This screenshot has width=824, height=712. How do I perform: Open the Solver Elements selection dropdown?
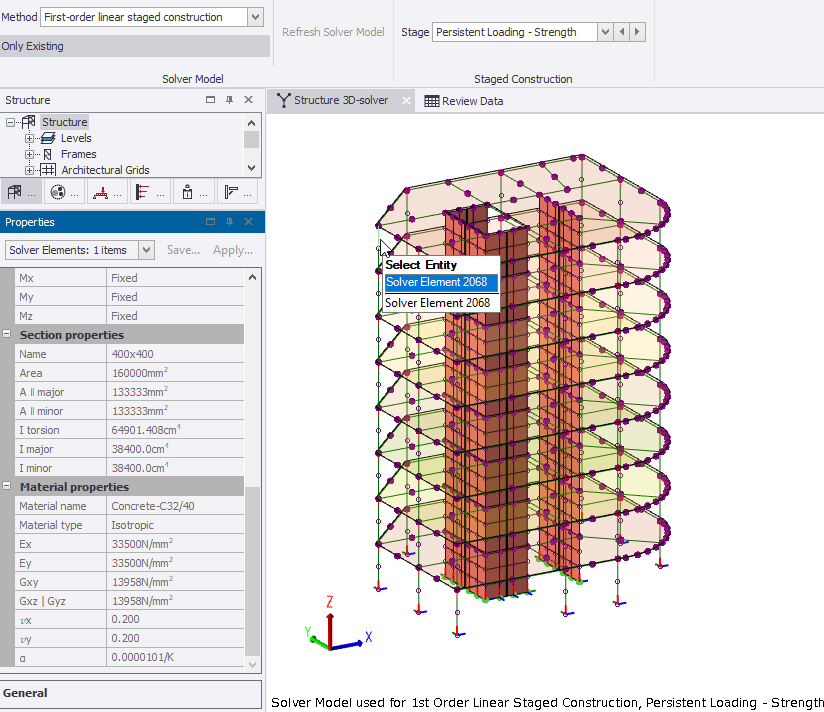[x=146, y=250]
